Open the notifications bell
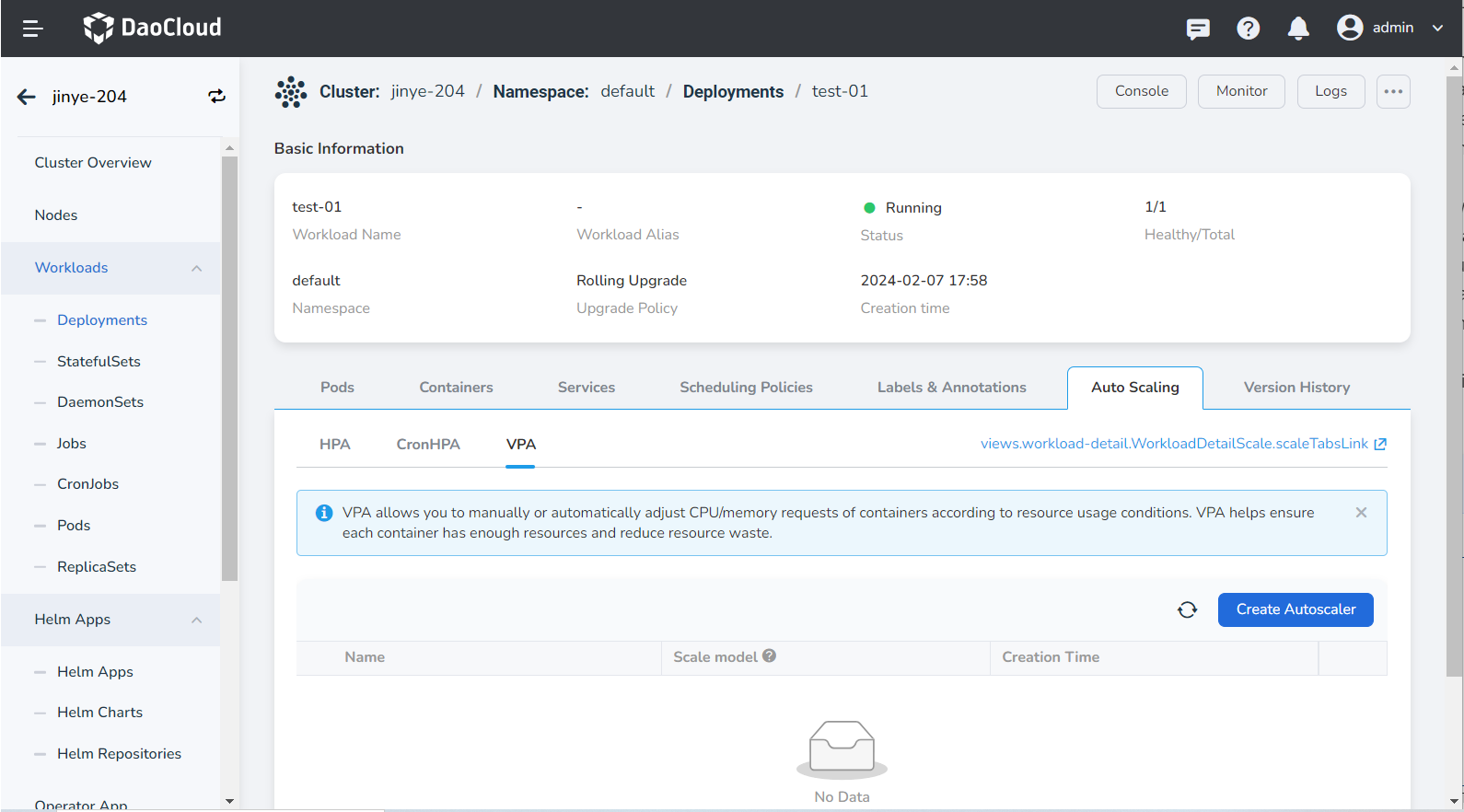1464x812 pixels. (x=1298, y=29)
